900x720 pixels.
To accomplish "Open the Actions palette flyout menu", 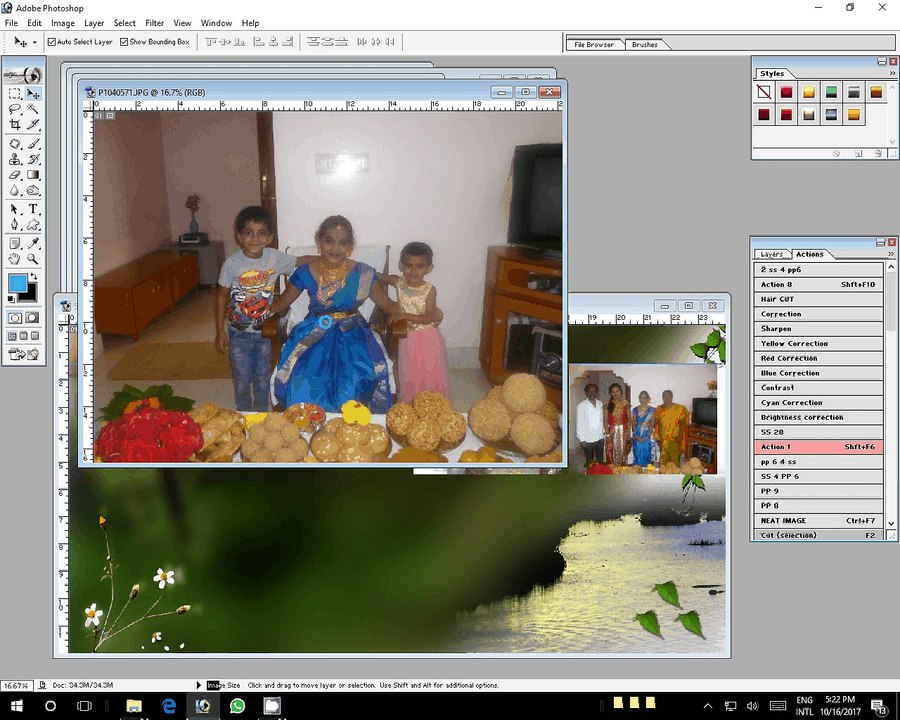I will (891, 254).
